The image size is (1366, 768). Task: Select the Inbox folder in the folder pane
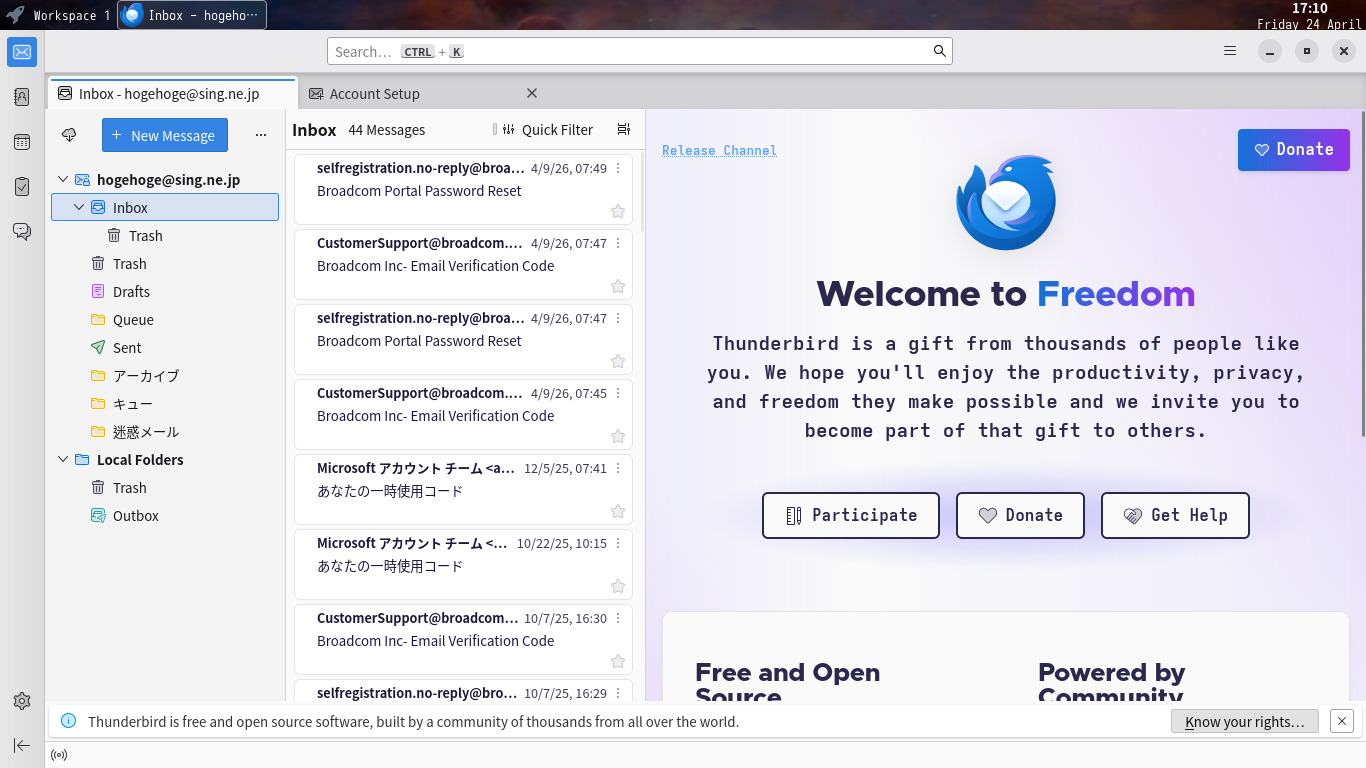tap(165, 208)
